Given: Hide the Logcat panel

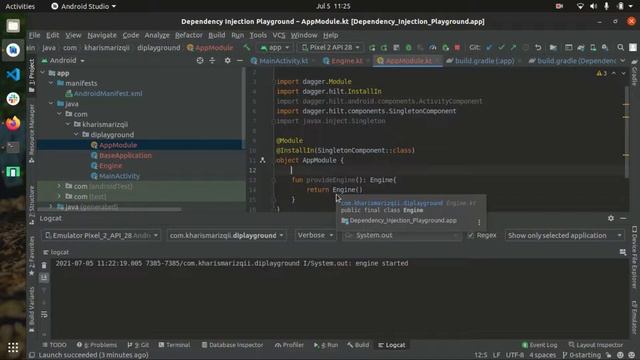Looking at the screenshot, I should 623,218.
